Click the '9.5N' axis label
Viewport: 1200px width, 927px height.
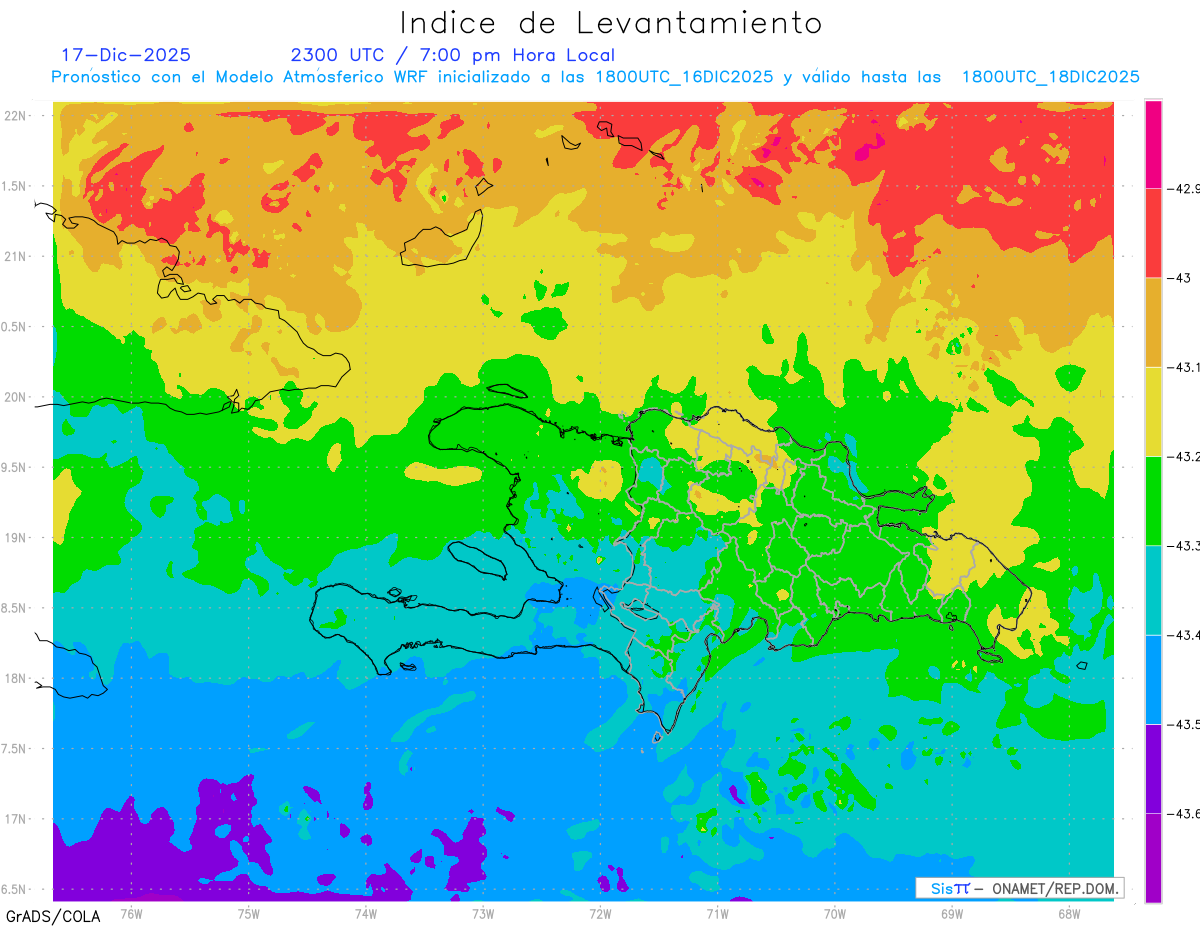coord(15,467)
